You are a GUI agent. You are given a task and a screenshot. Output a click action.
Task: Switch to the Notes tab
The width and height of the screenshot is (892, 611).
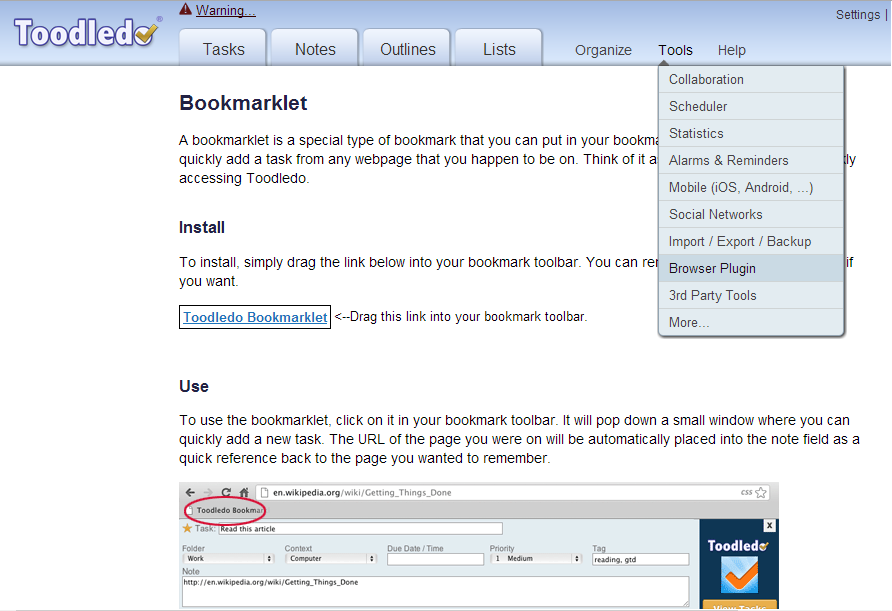click(x=315, y=49)
